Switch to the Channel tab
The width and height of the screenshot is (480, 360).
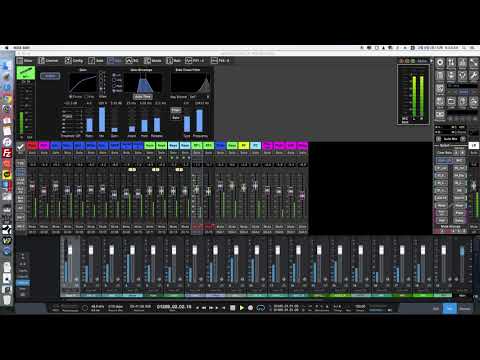(x=49, y=61)
